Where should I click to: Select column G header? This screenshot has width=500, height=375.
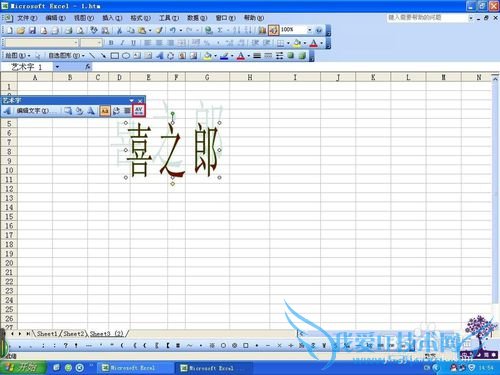click(x=207, y=77)
